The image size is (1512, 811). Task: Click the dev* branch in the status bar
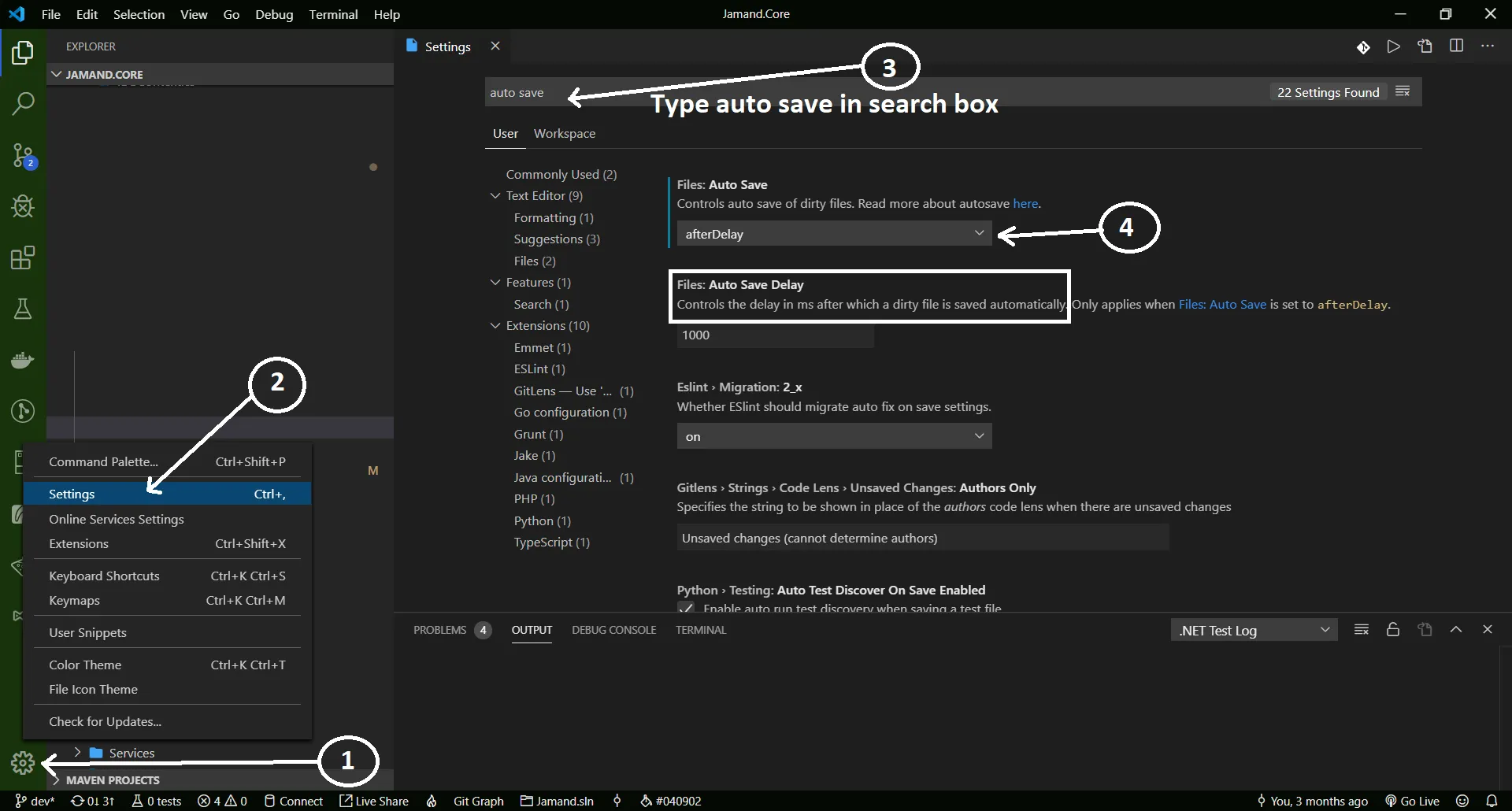[35, 801]
